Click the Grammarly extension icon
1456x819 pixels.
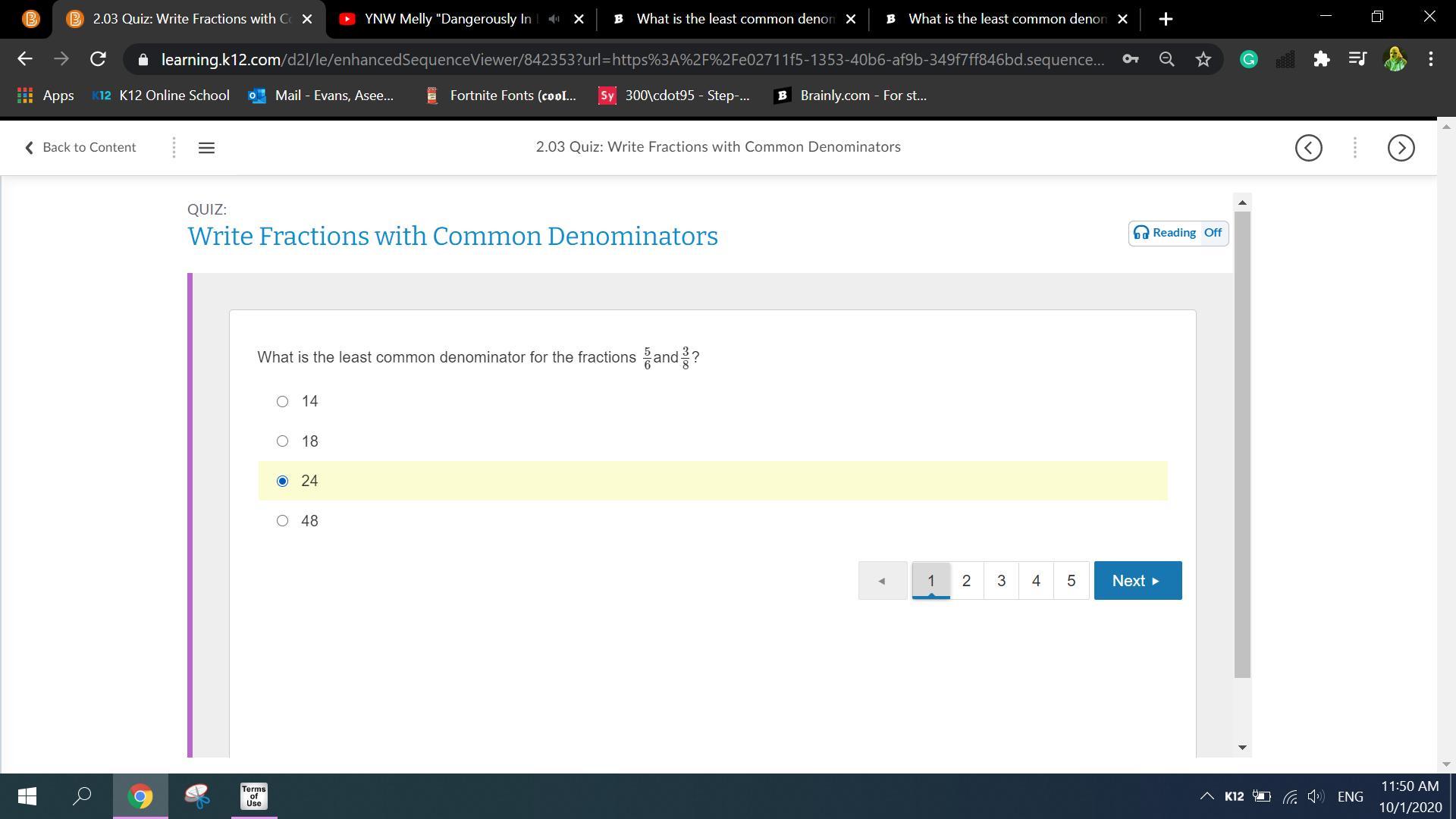[x=1248, y=59]
